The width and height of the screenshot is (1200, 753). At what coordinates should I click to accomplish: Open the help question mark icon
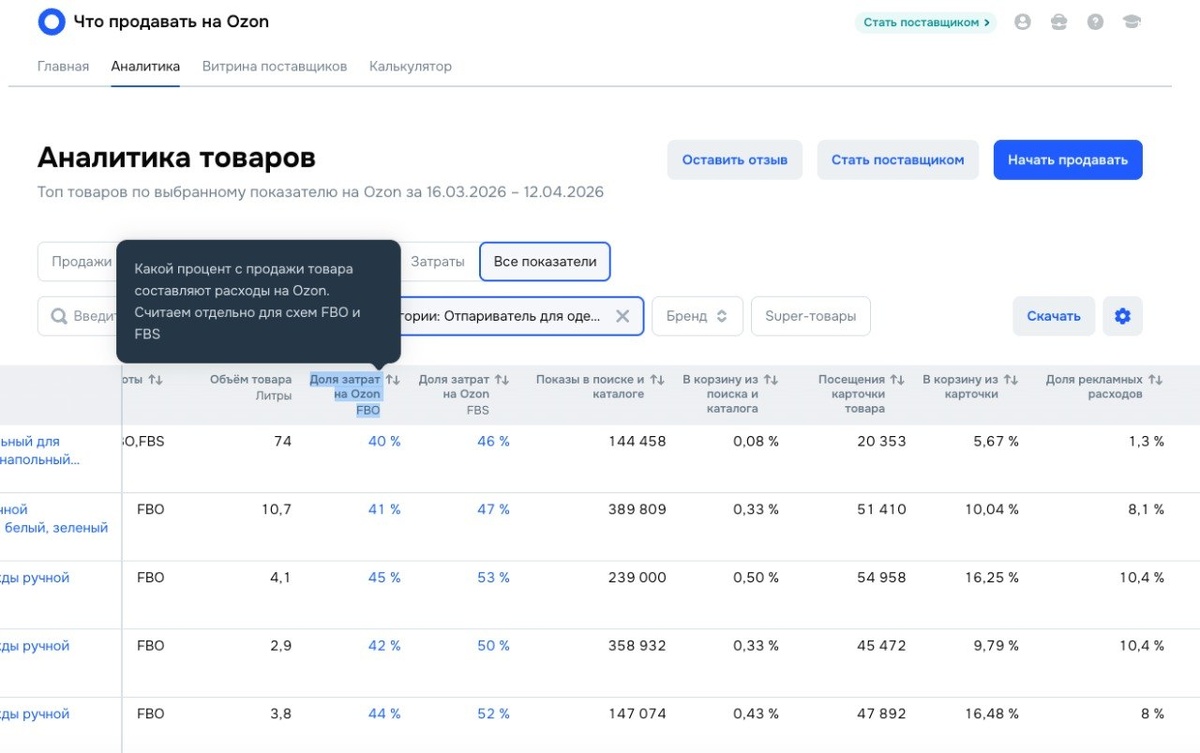coord(1095,22)
